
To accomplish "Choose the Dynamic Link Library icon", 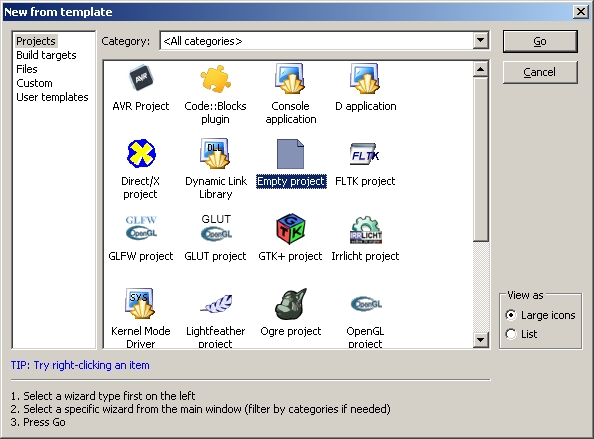I will coord(215,153).
